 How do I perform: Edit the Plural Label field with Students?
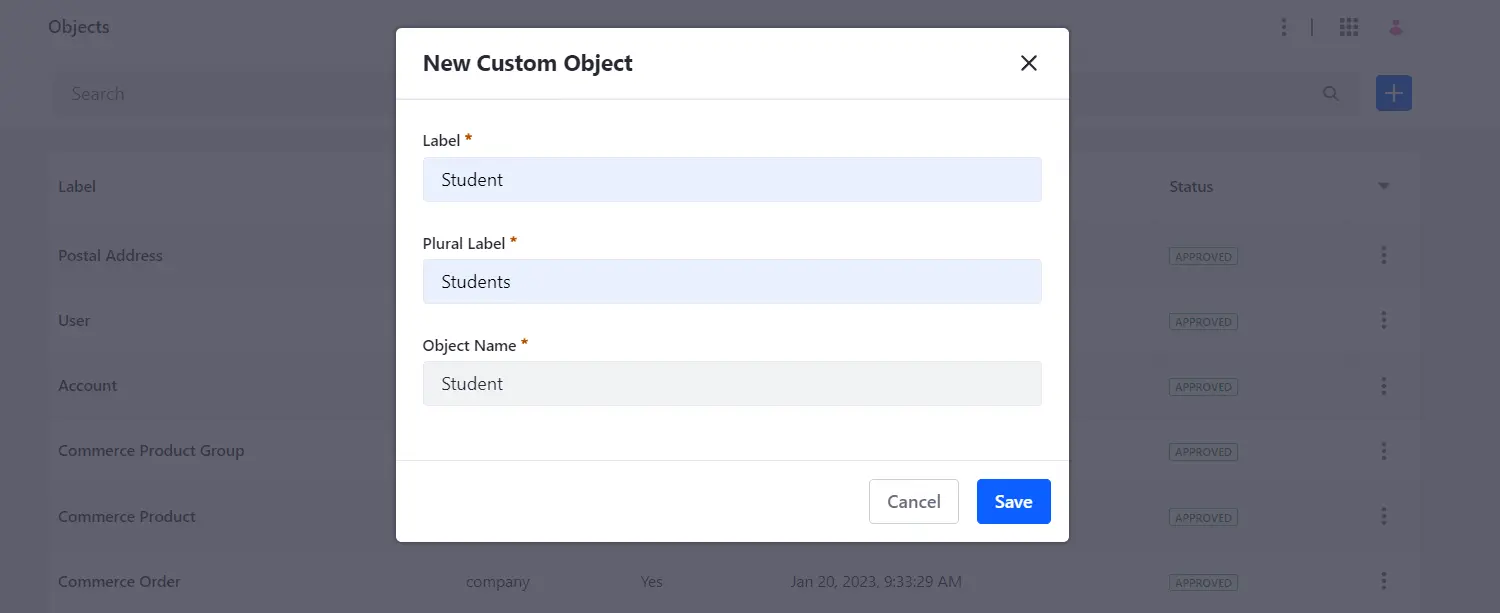[732, 281]
